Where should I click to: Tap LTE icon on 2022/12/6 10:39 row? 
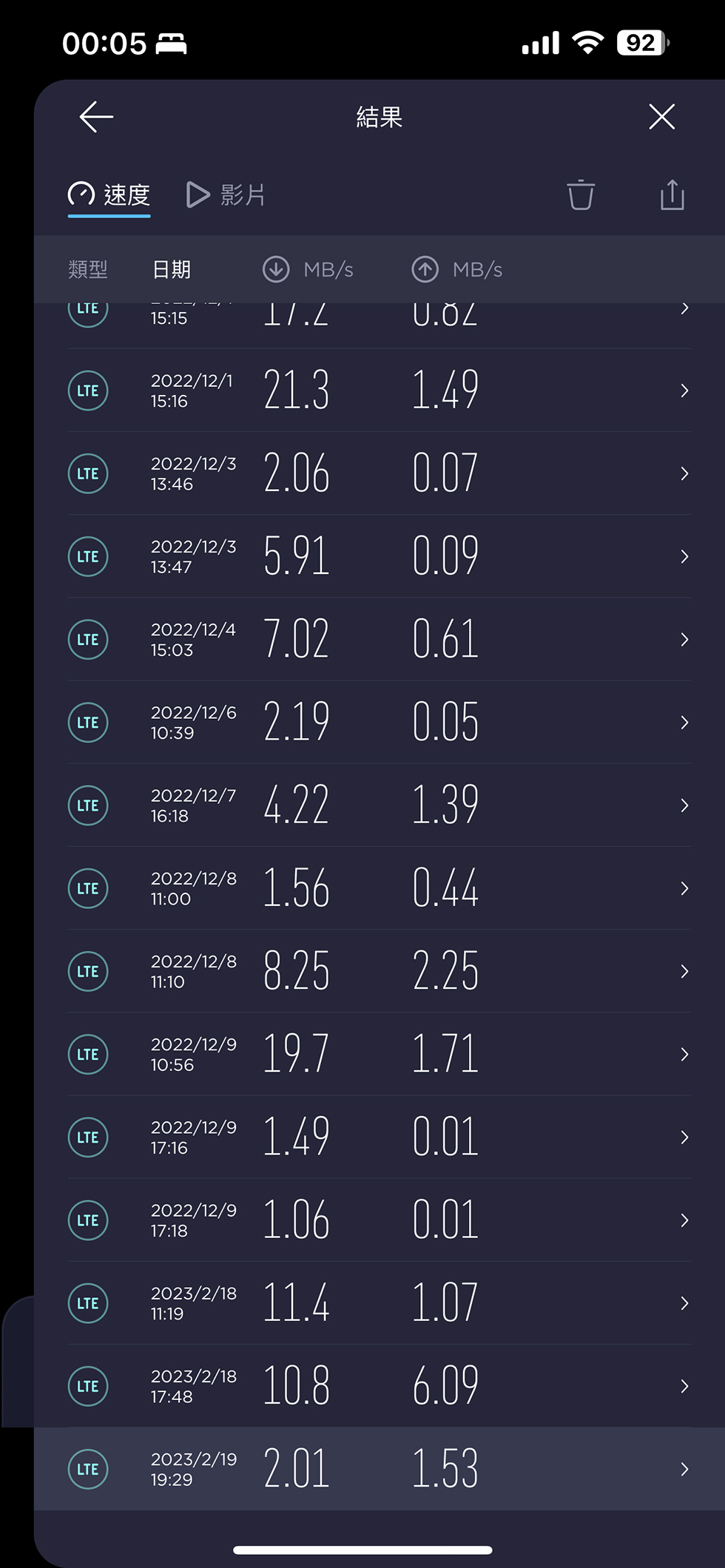(88, 723)
